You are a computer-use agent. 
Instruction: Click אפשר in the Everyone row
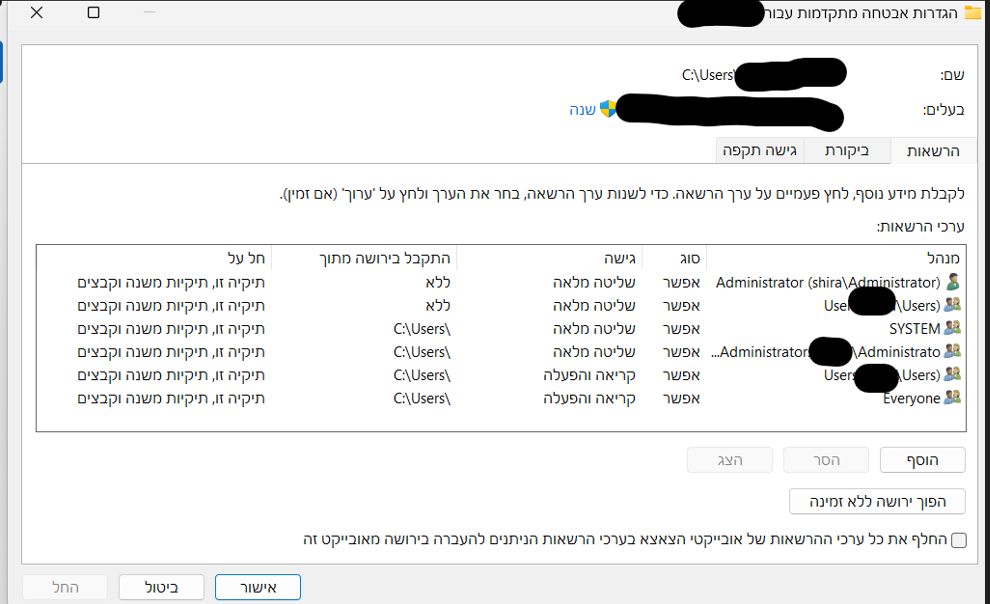(681, 398)
